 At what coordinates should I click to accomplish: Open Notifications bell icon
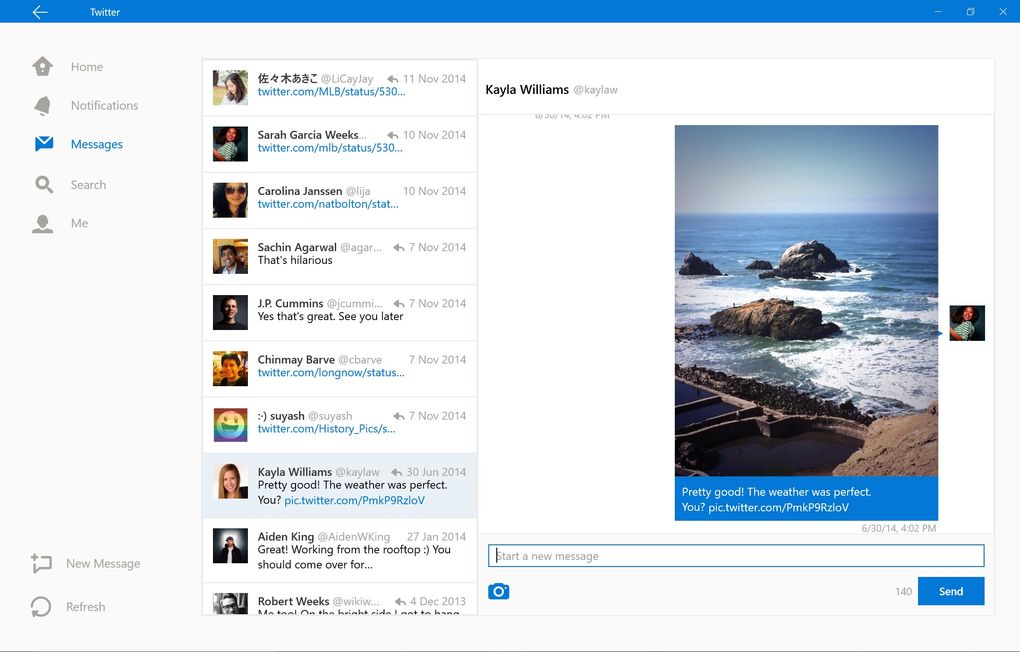(43, 106)
